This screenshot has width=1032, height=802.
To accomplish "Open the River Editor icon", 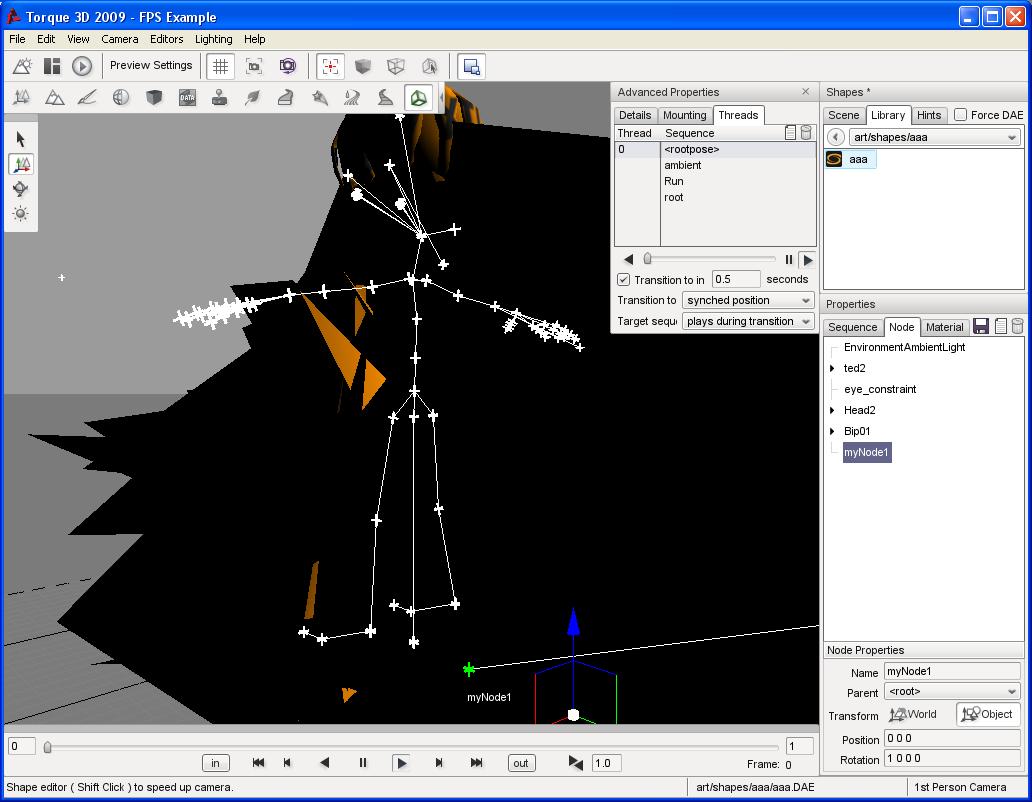I will pyautogui.click(x=352, y=98).
